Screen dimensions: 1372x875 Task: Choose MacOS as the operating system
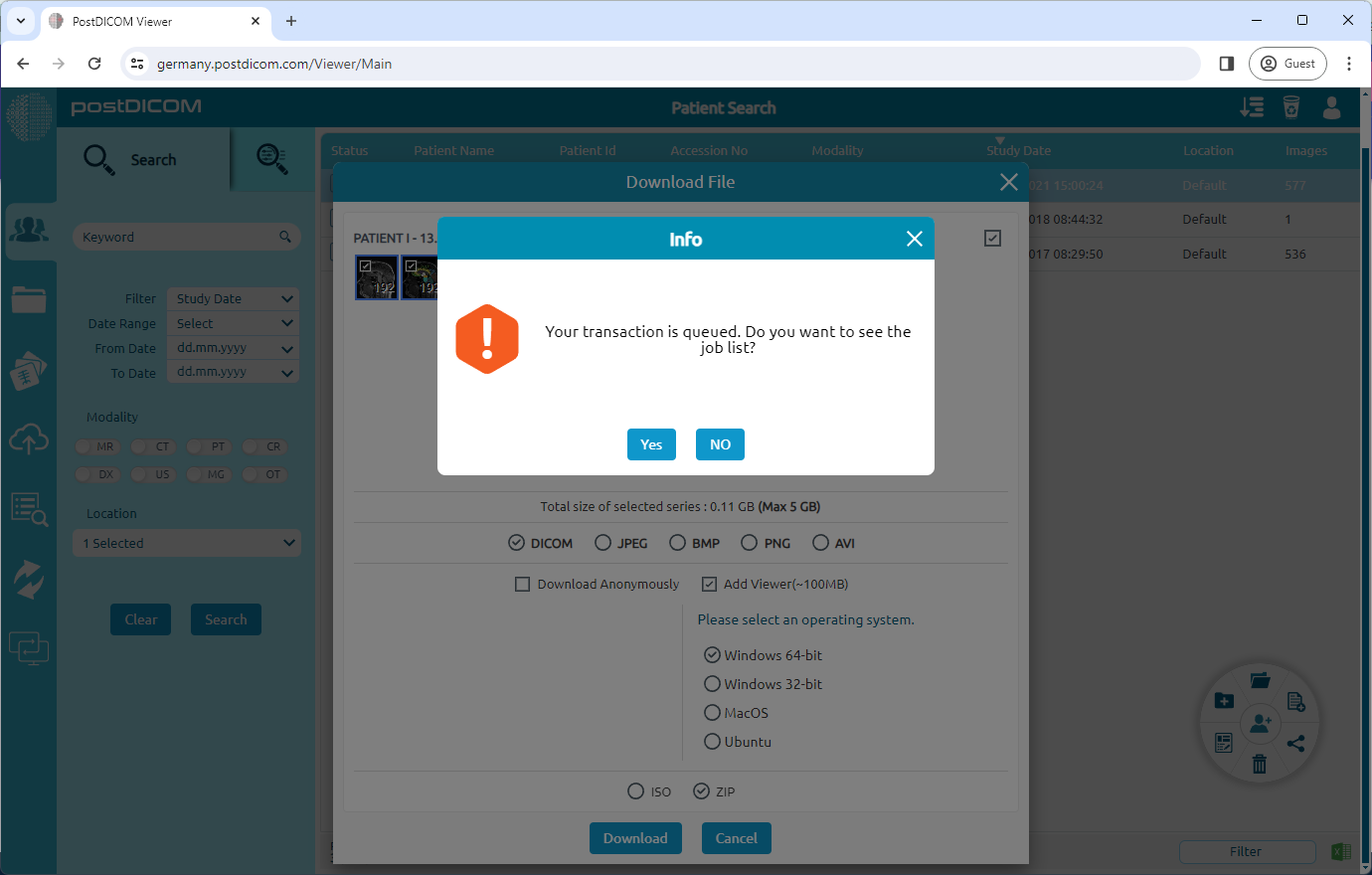[712, 712]
